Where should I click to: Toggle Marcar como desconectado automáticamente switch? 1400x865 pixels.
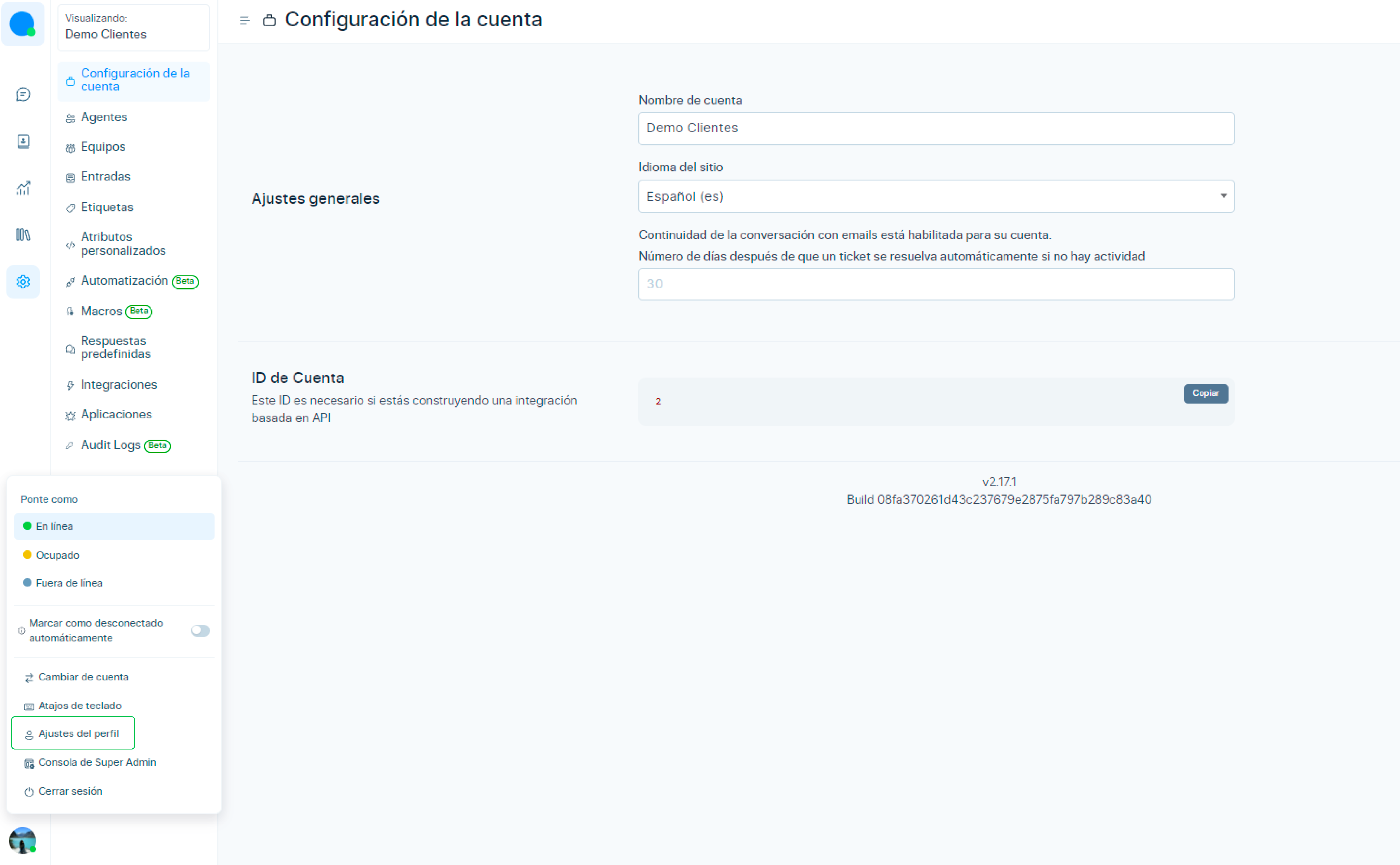click(x=200, y=630)
